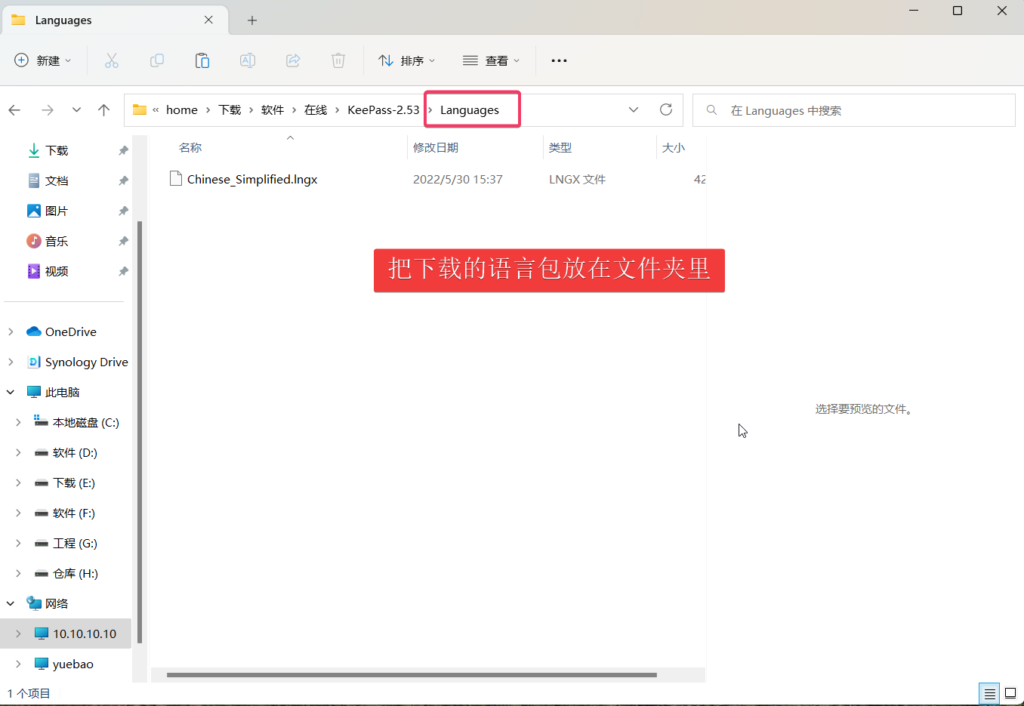Cut the selected file using scissors icon
The image size is (1024, 706).
(x=111, y=60)
